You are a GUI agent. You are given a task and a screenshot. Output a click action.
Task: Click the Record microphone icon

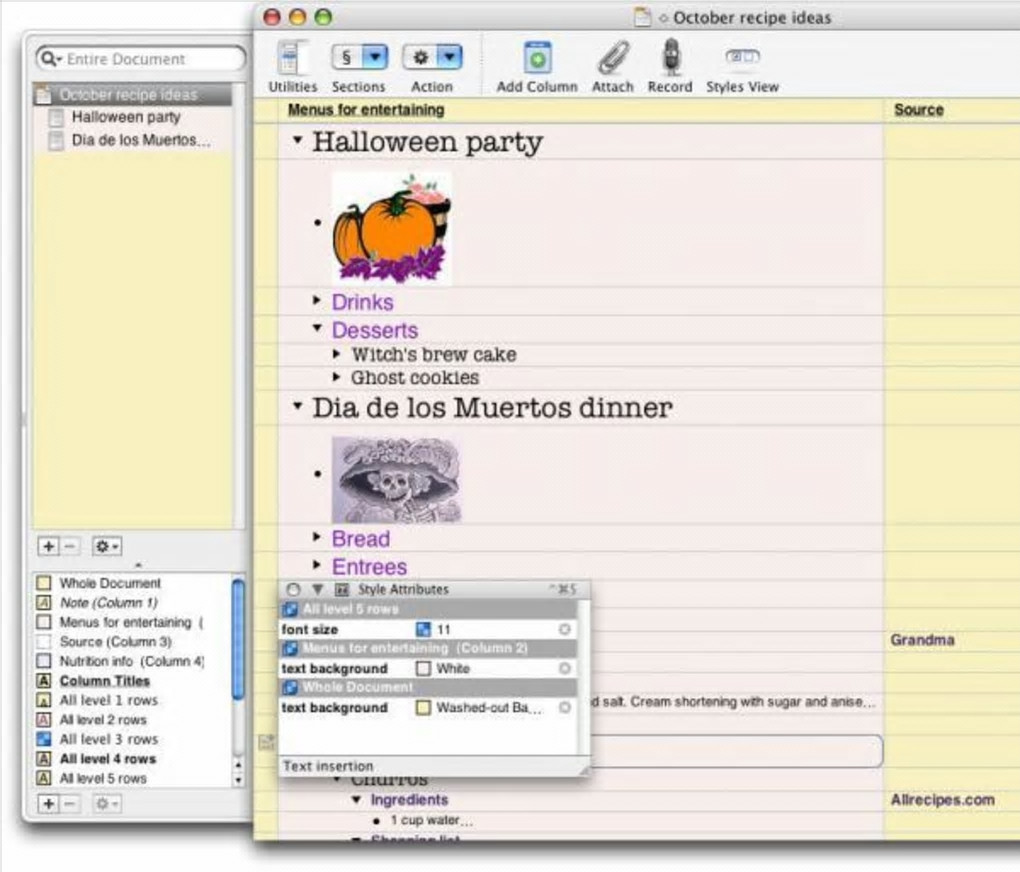coord(671,57)
